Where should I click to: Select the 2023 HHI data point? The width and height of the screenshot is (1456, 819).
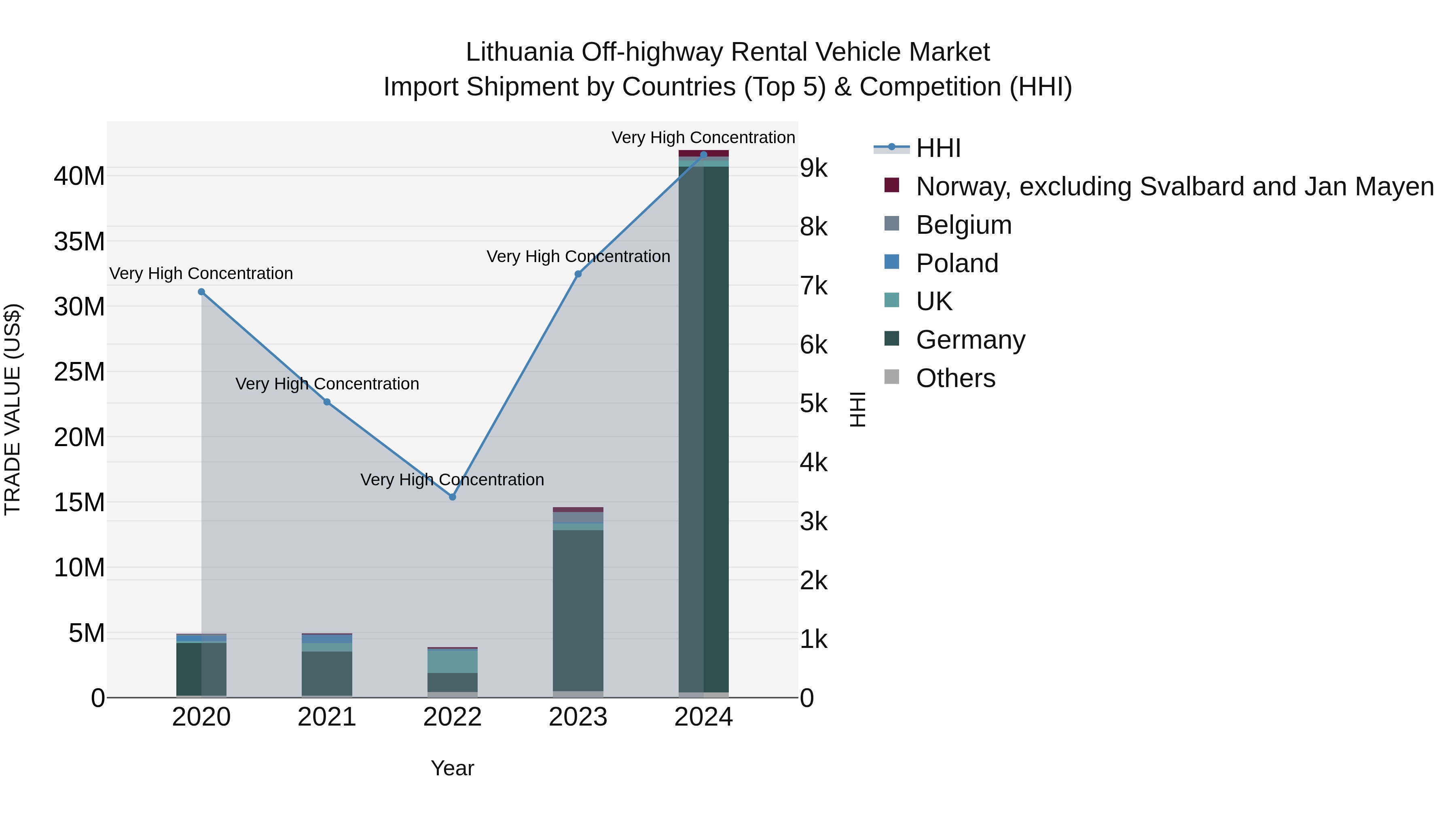(x=578, y=274)
